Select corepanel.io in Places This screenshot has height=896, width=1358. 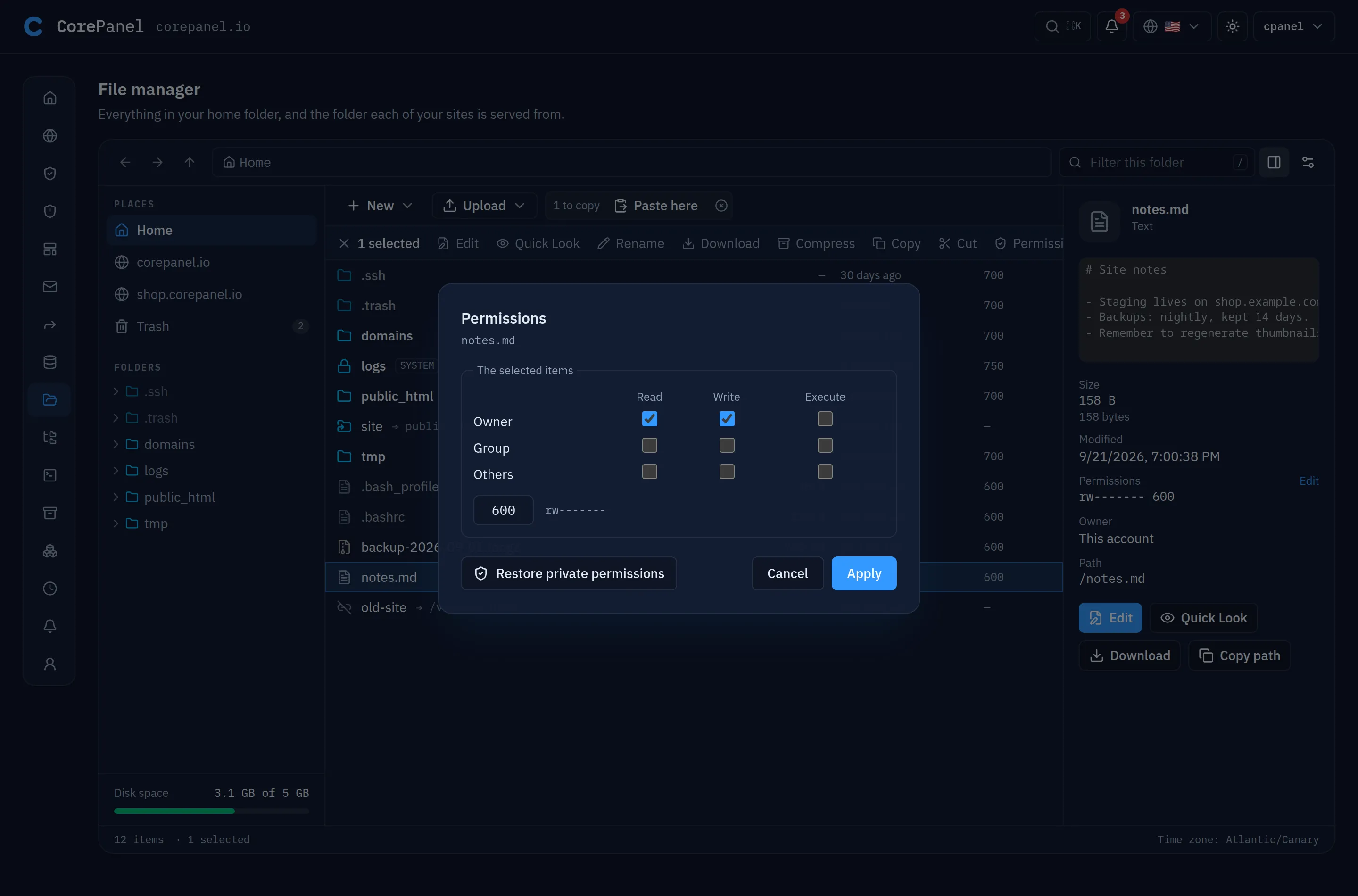click(211, 262)
